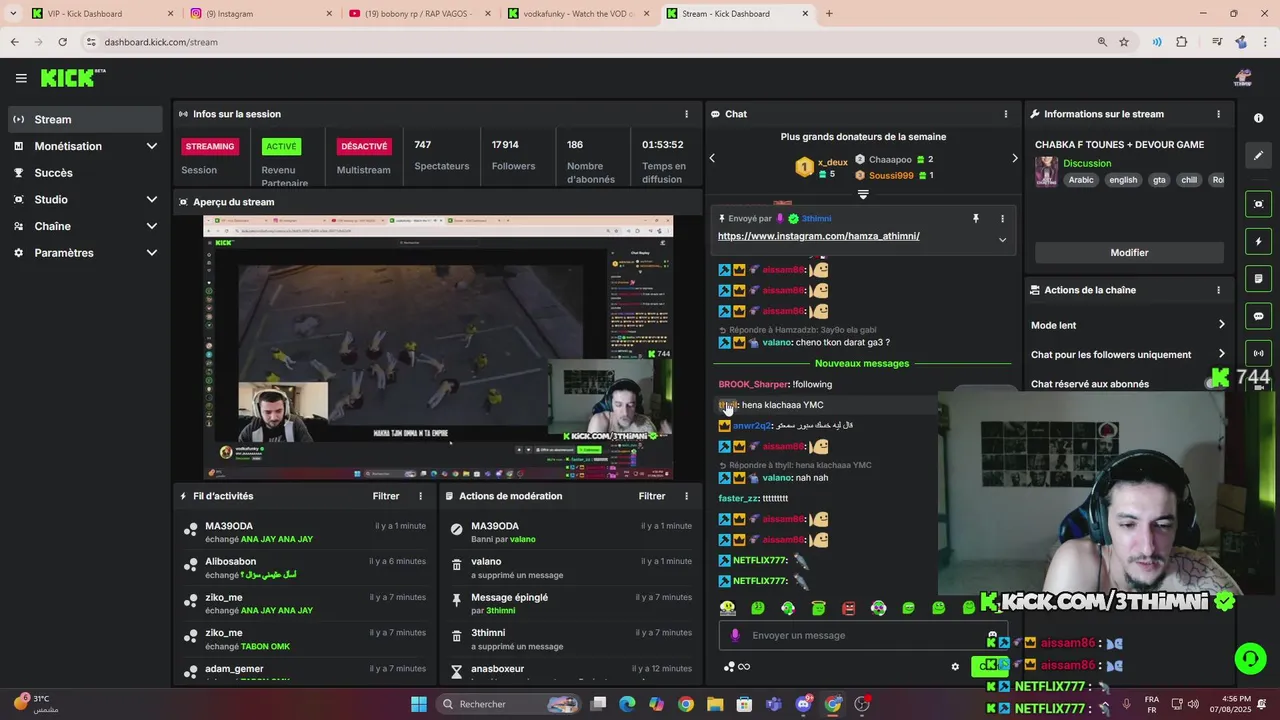Expand the Chaîne sidebar section
The height and width of the screenshot is (720, 1280).
coord(152,226)
